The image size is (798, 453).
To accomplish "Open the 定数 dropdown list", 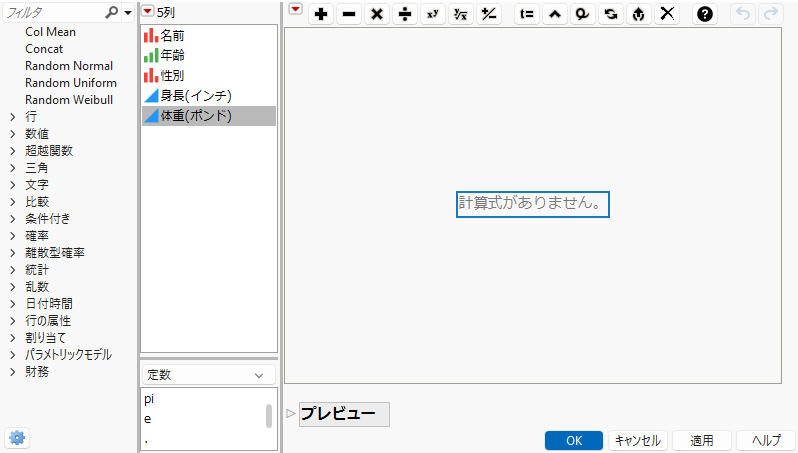I will coord(209,375).
